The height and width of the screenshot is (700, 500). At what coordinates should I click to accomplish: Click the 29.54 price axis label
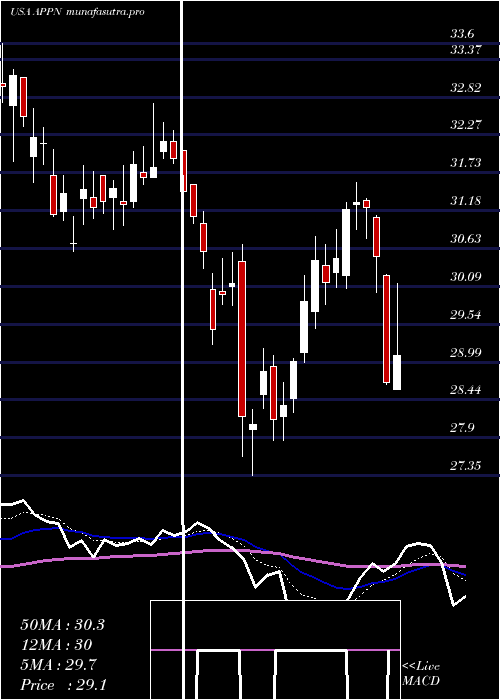(466, 315)
